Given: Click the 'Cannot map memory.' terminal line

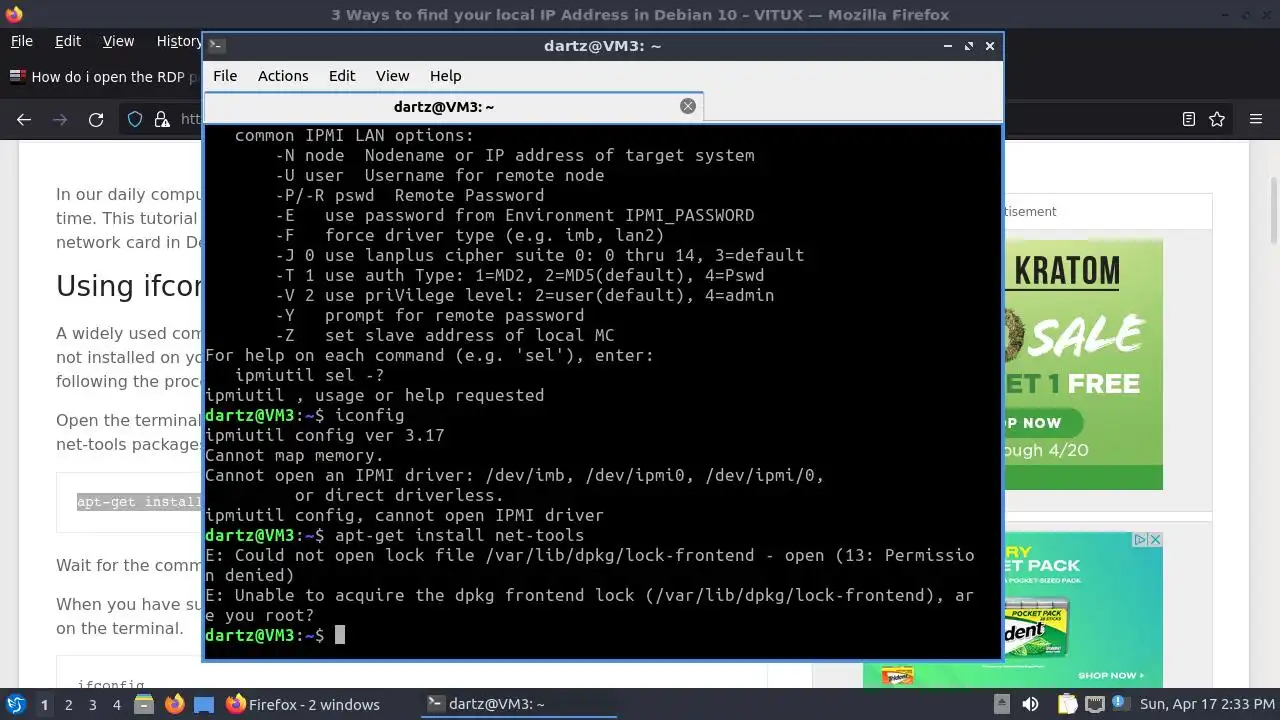Looking at the screenshot, I should (x=295, y=455).
